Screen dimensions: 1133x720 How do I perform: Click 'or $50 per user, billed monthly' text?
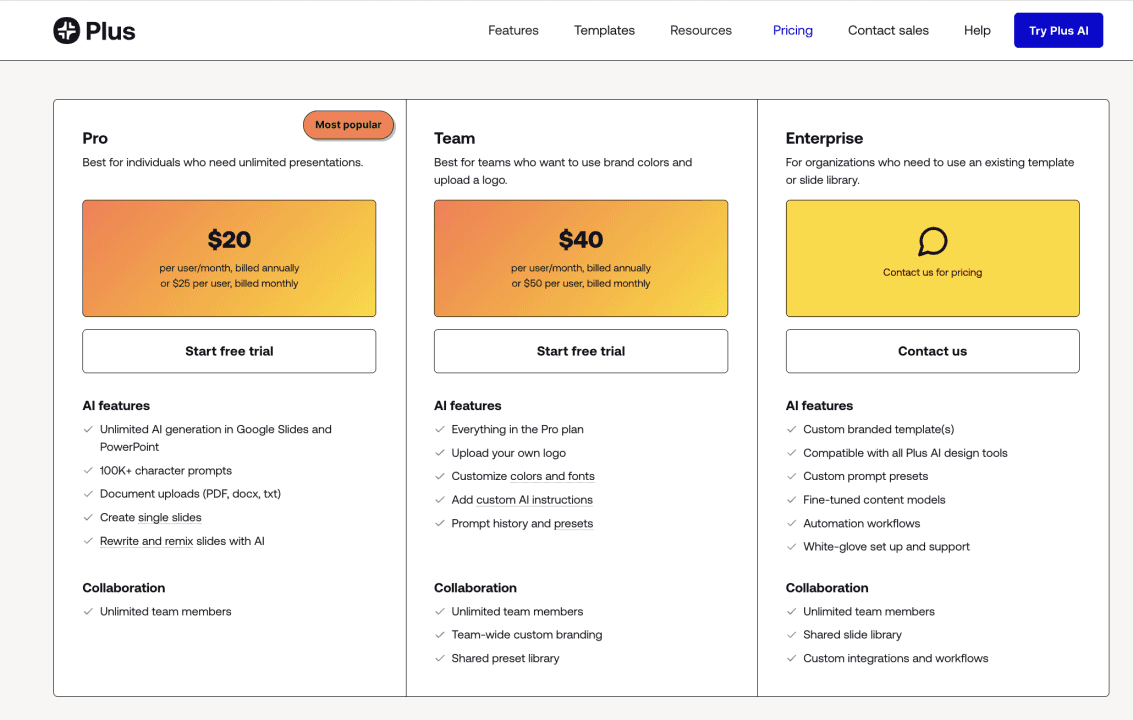[x=581, y=283]
